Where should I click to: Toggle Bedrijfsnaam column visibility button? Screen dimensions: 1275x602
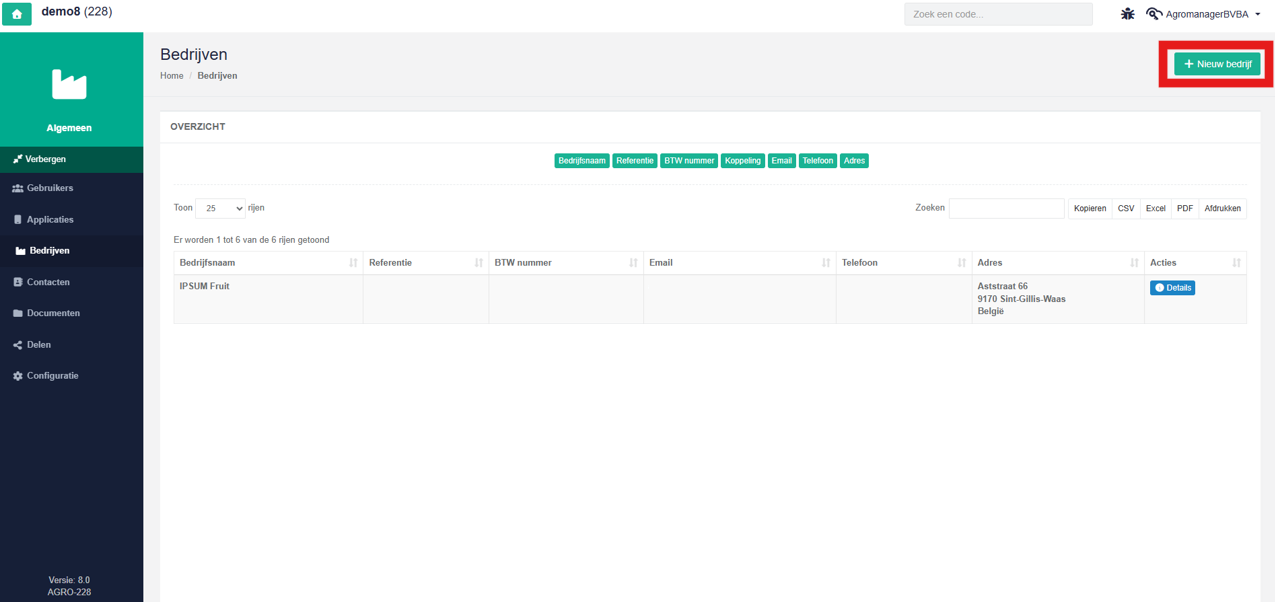582,161
